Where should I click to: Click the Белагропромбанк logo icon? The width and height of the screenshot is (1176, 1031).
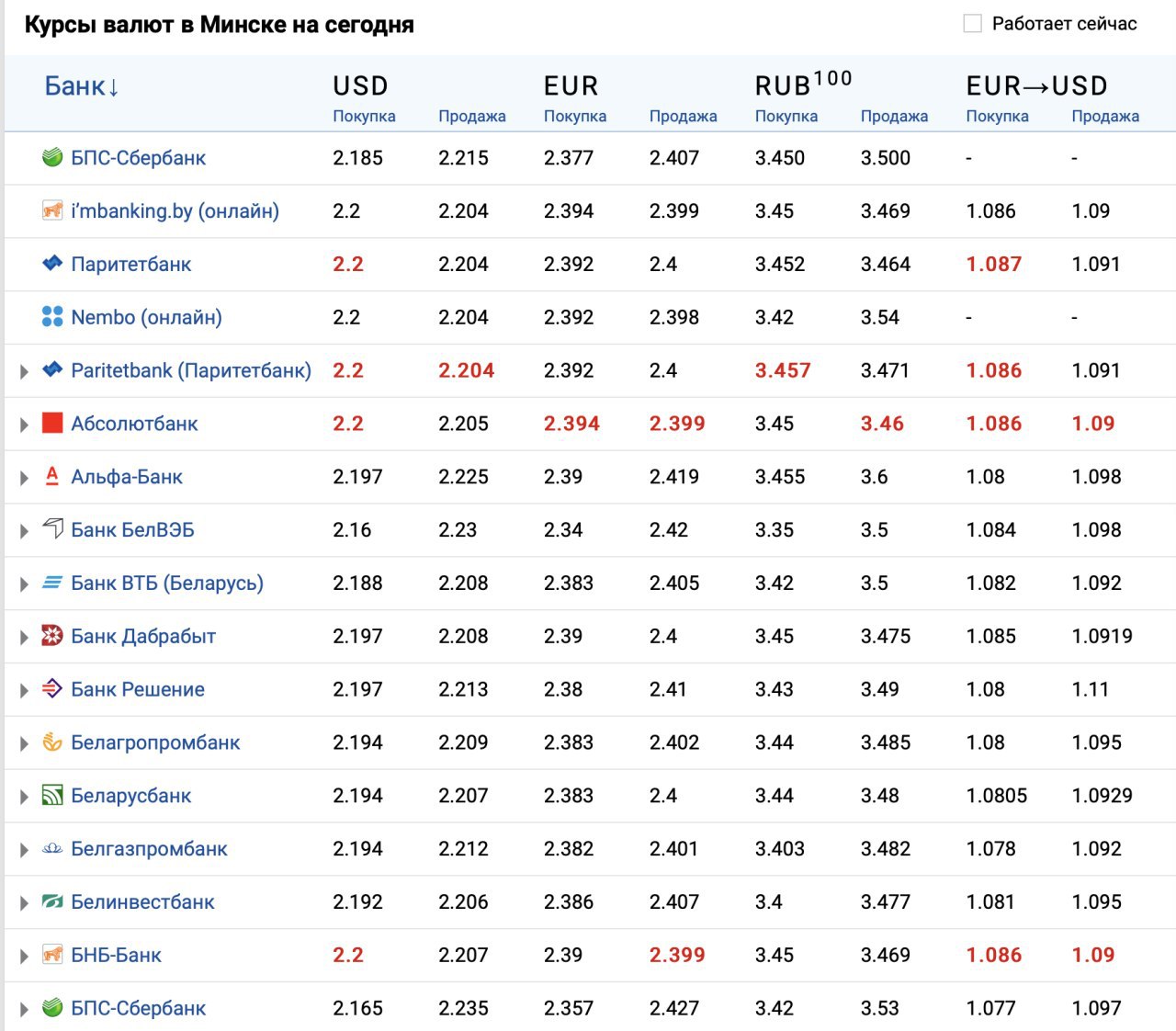point(52,742)
